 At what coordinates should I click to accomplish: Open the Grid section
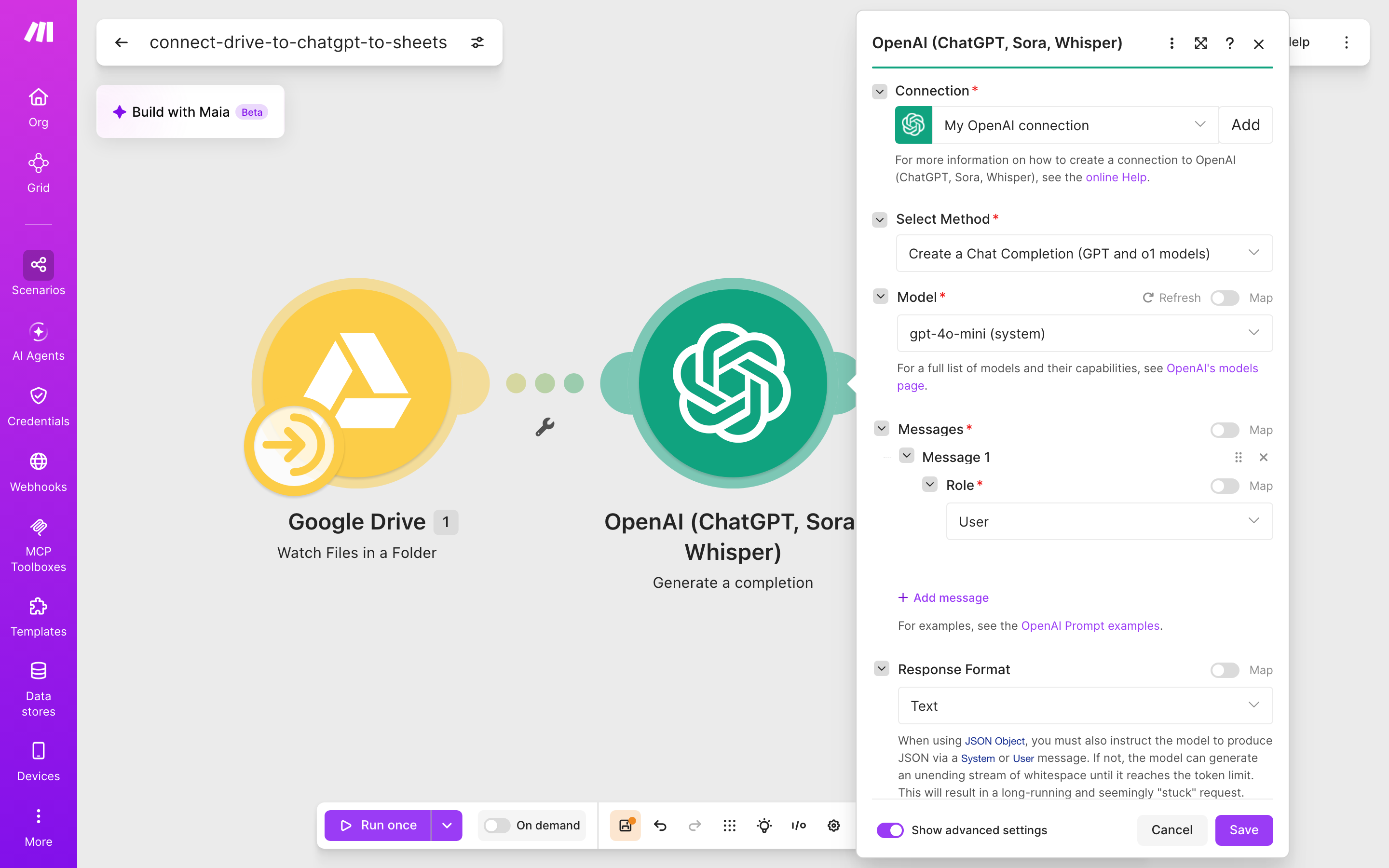39,174
